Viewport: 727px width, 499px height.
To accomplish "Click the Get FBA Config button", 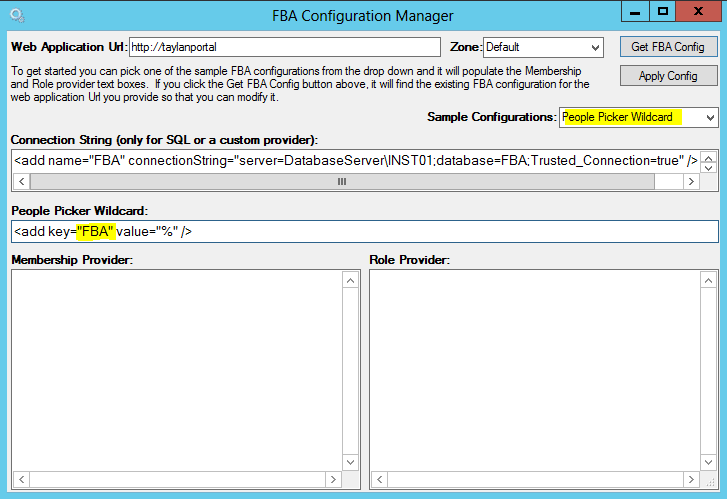I will coord(668,47).
